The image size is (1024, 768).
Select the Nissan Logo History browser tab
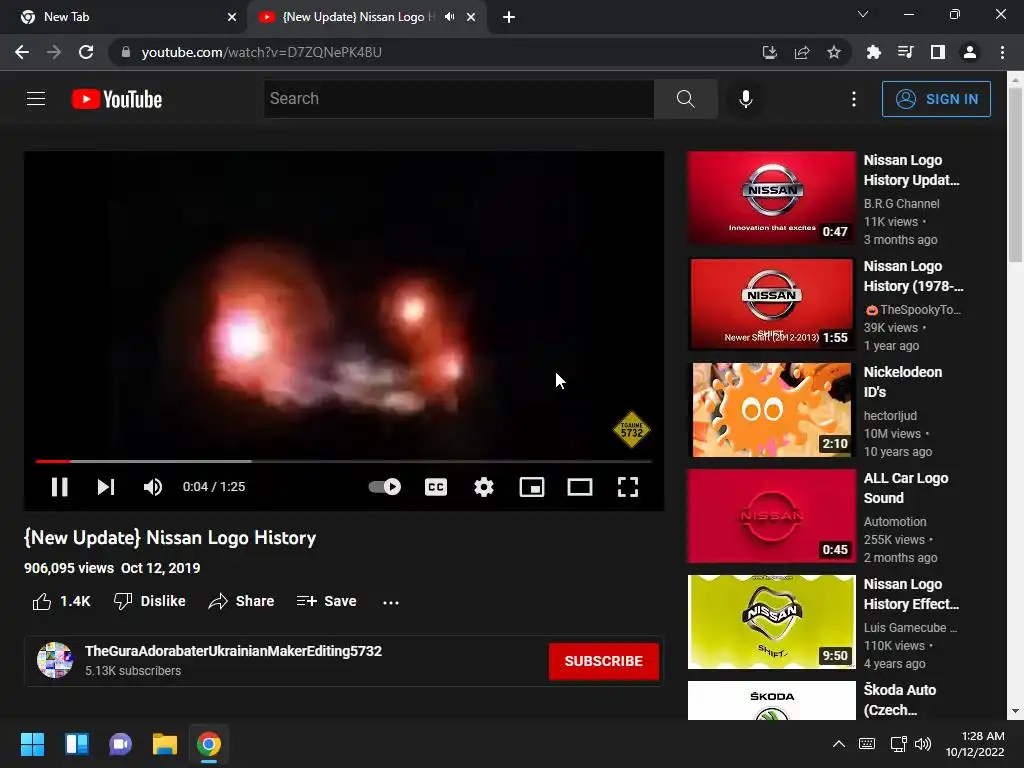coord(359,17)
